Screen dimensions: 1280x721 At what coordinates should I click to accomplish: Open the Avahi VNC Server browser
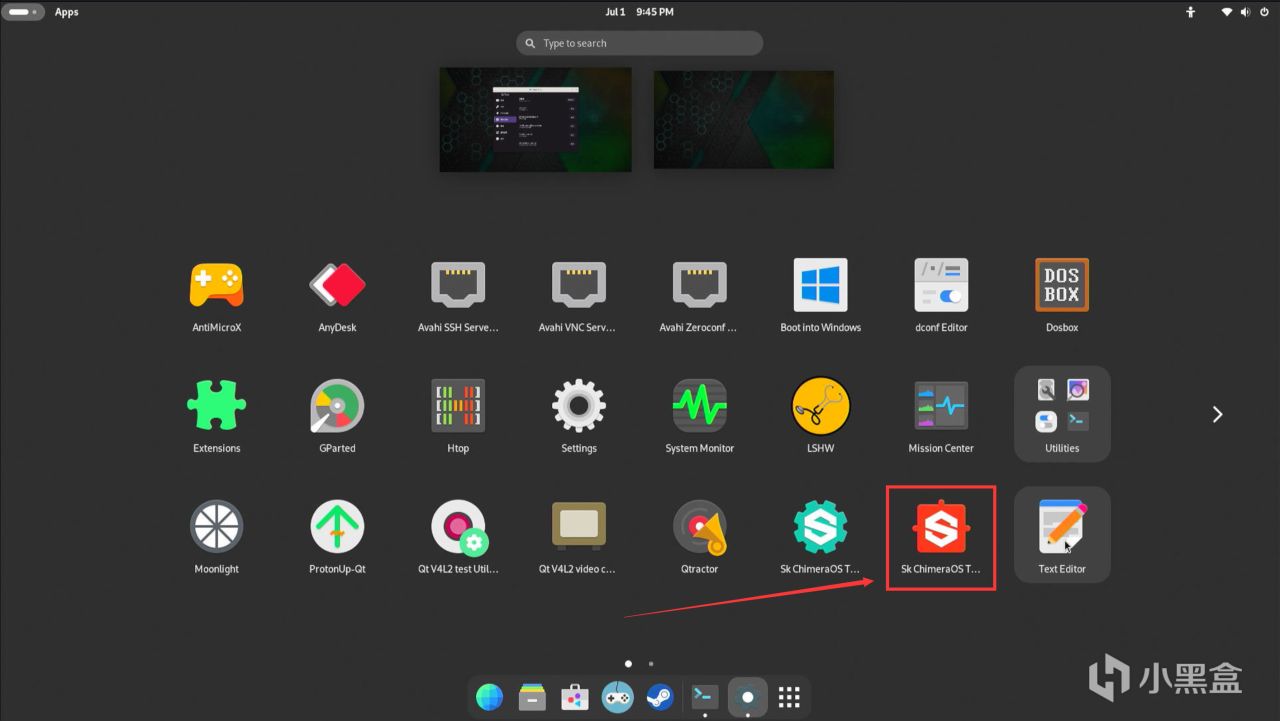(578, 286)
